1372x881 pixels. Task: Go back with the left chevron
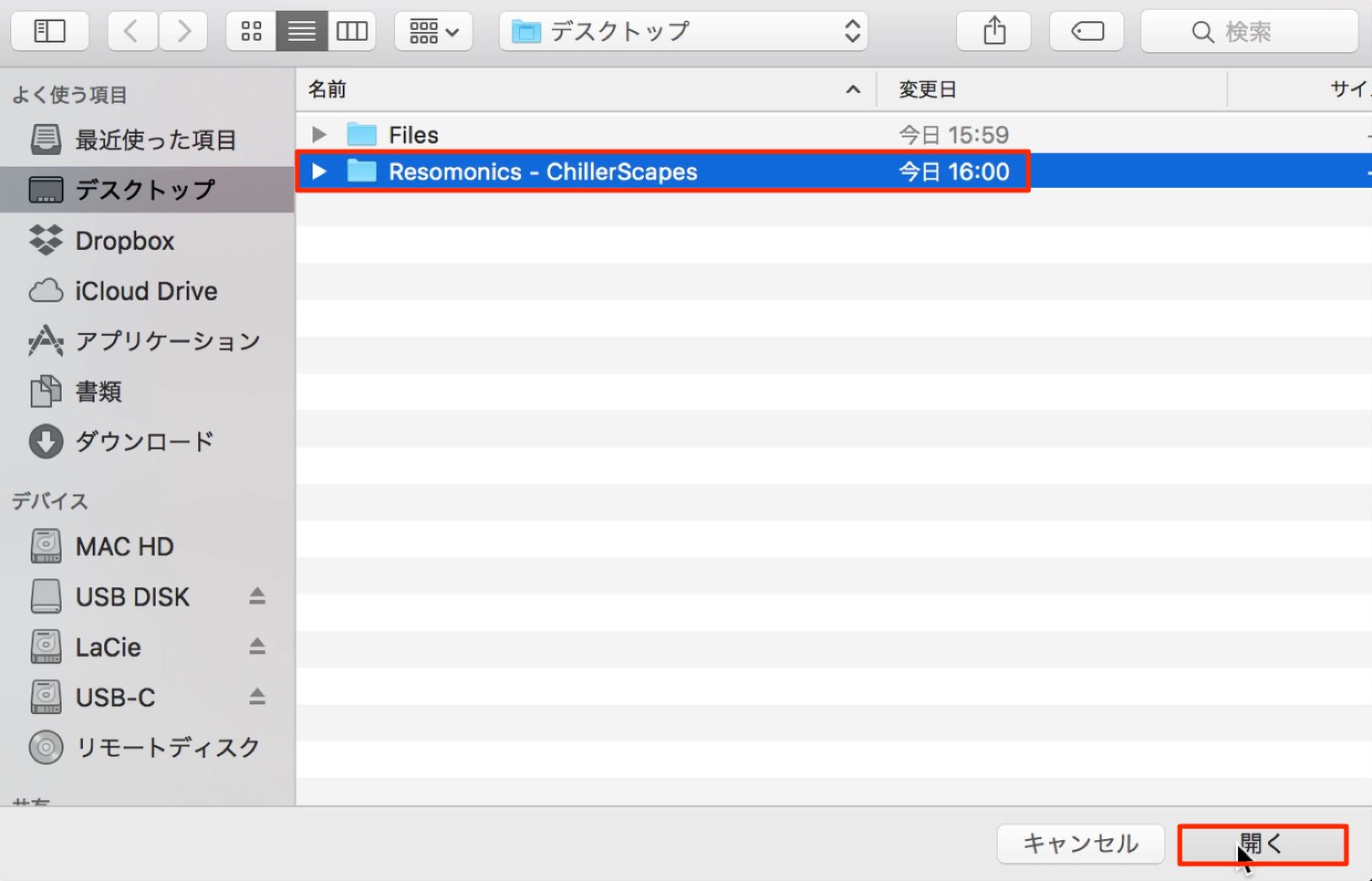[x=131, y=31]
